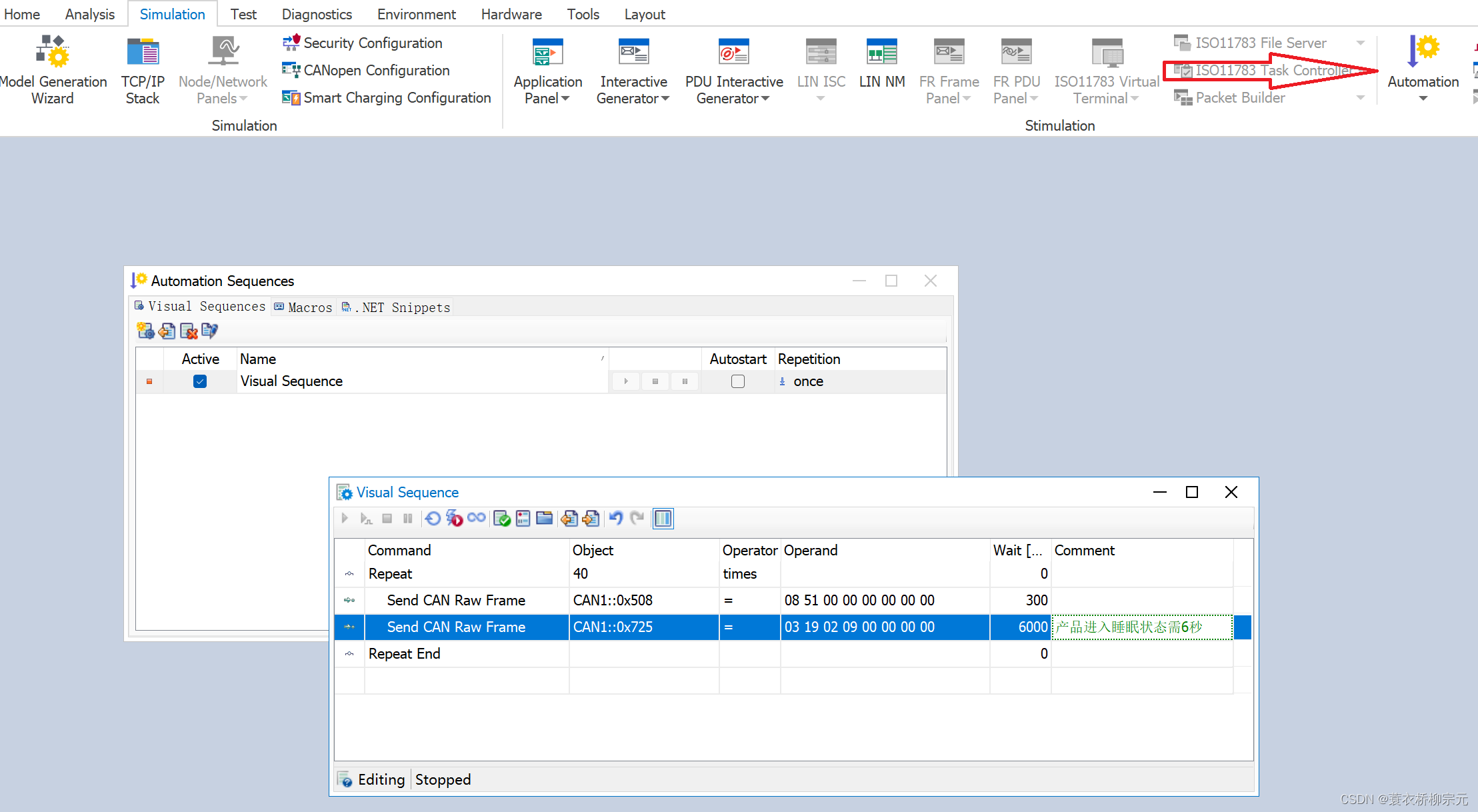Image resolution: width=1478 pixels, height=812 pixels.
Task: Enable Autostart checkbox for Visual Sequence
Action: point(737,381)
